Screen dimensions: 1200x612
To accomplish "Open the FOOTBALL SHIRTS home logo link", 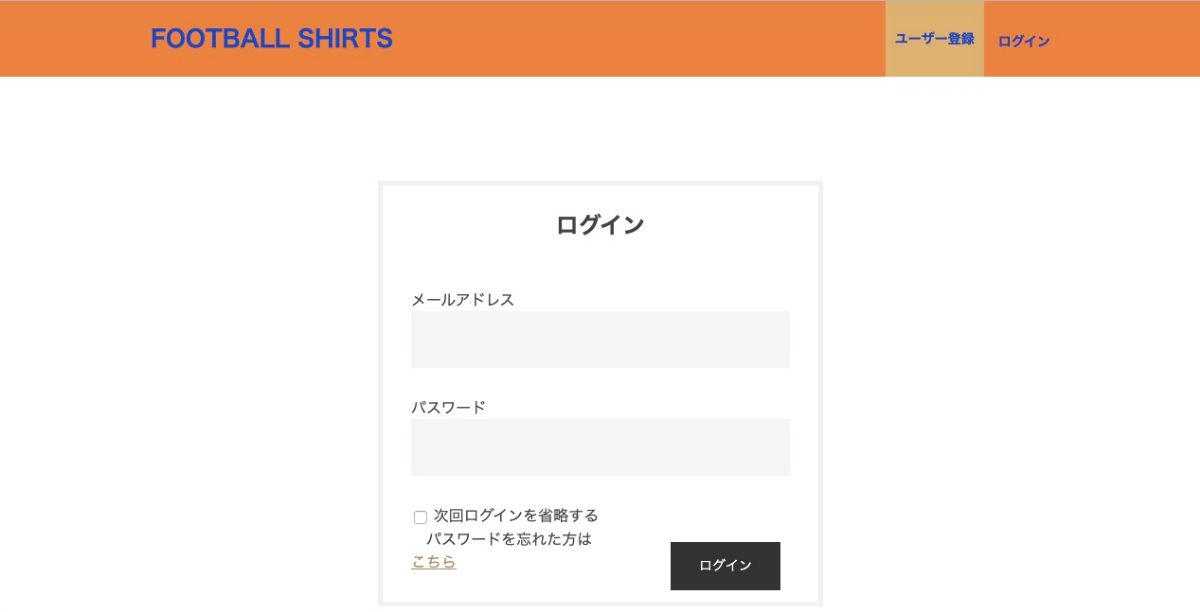I will tap(271, 39).
